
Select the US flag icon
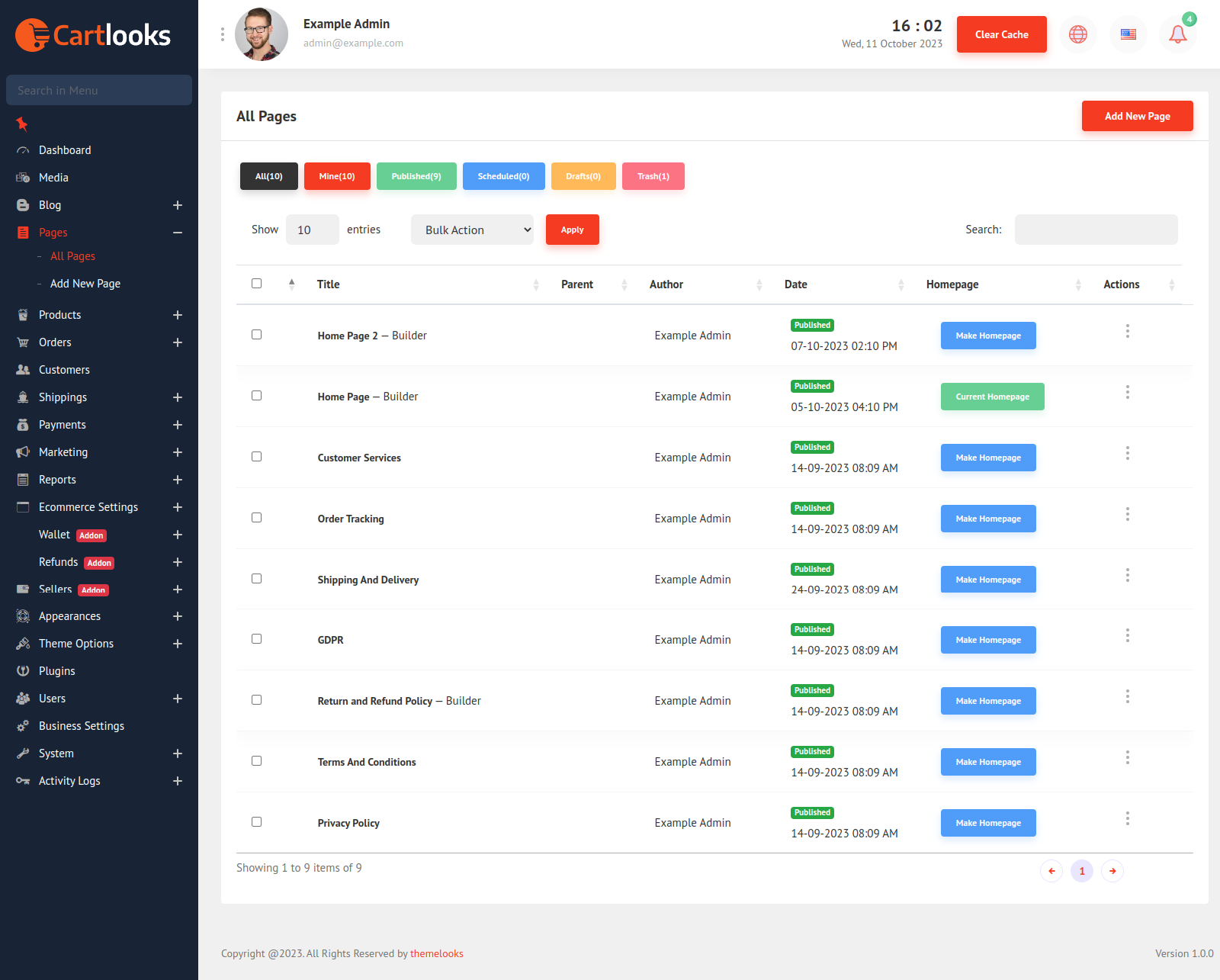1128,34
